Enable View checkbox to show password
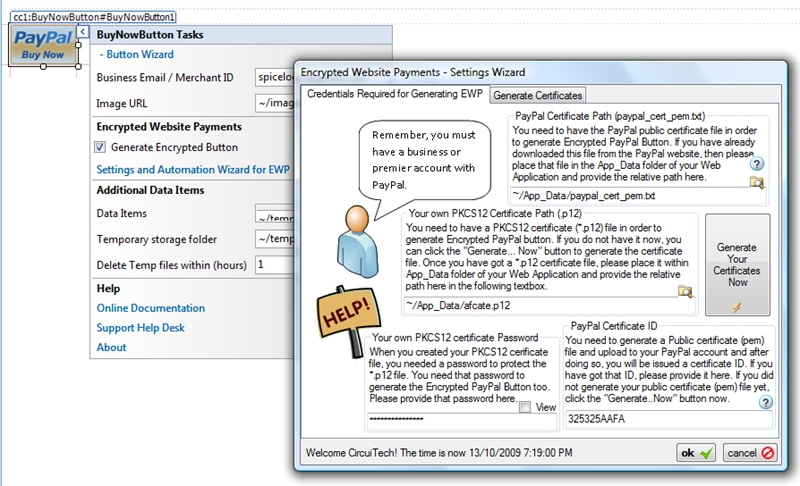Screen dimensions: 800x486 (525, 407)
